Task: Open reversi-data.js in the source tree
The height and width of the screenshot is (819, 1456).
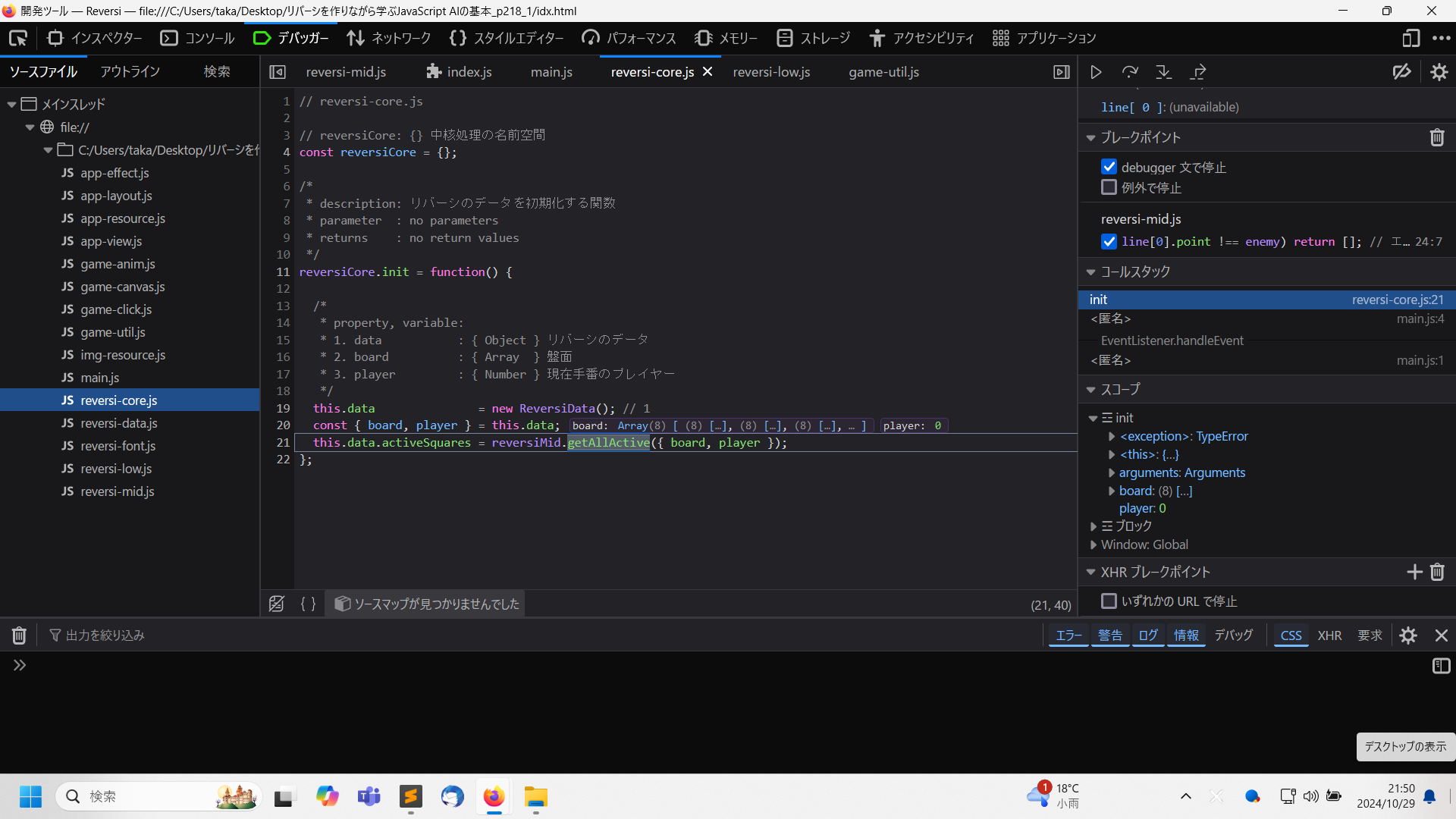Action: [119, 423]
